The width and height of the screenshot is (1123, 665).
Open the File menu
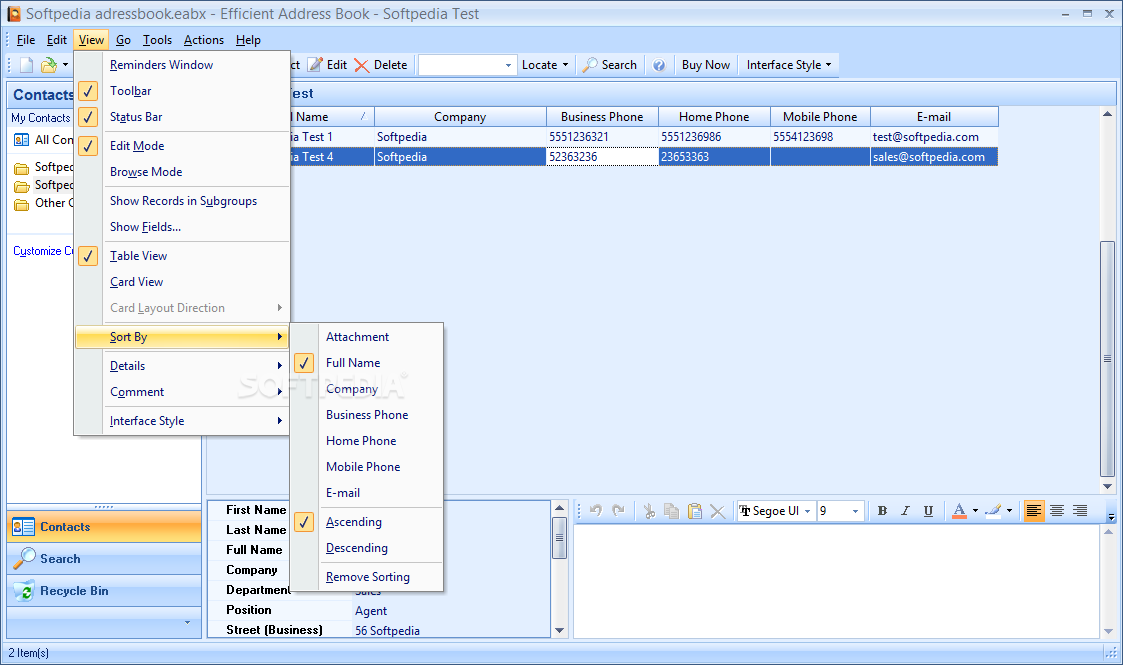tap(26, 40)
